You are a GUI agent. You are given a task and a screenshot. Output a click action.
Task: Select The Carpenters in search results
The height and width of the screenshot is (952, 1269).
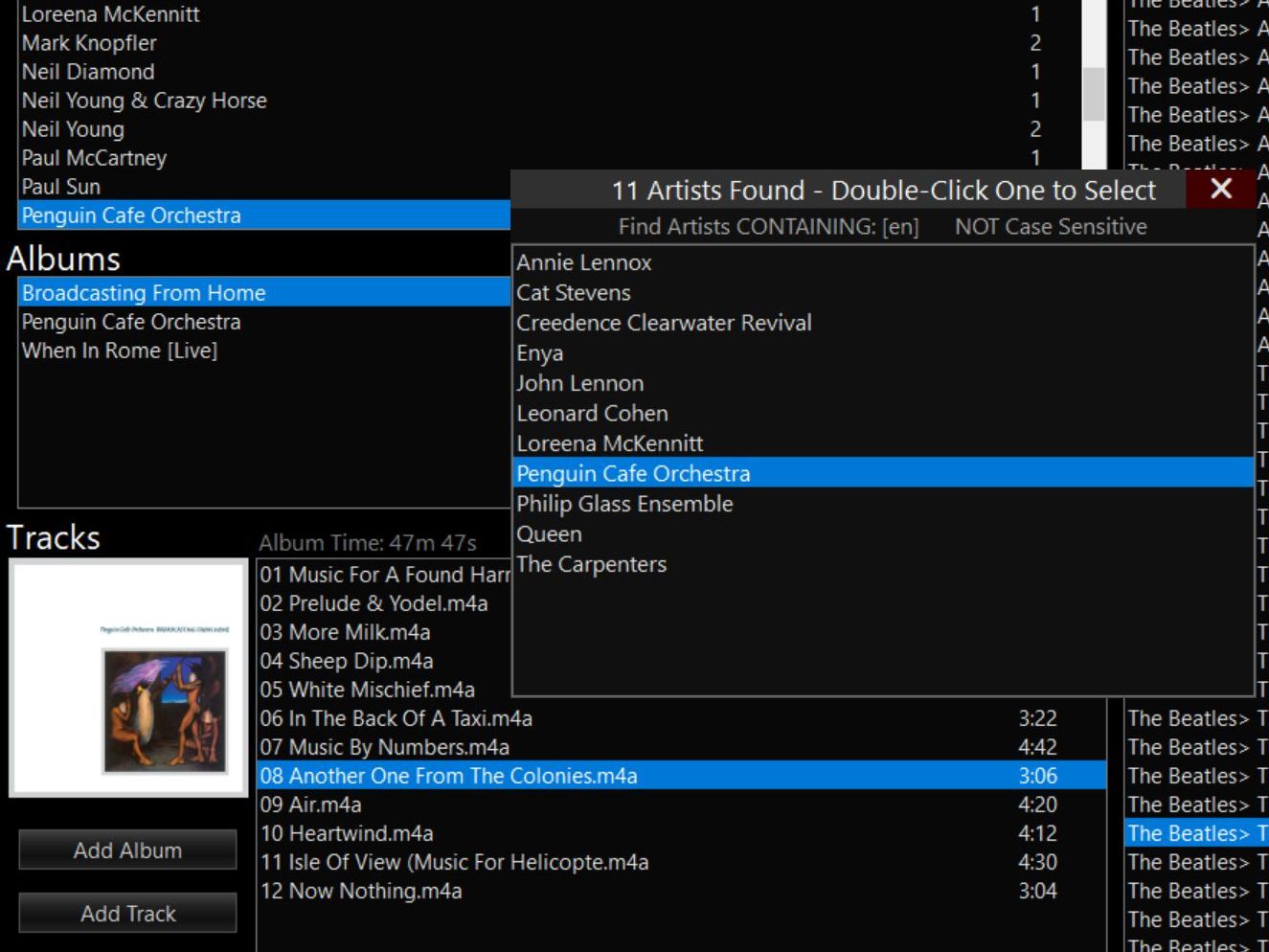(x=591, y=564)
